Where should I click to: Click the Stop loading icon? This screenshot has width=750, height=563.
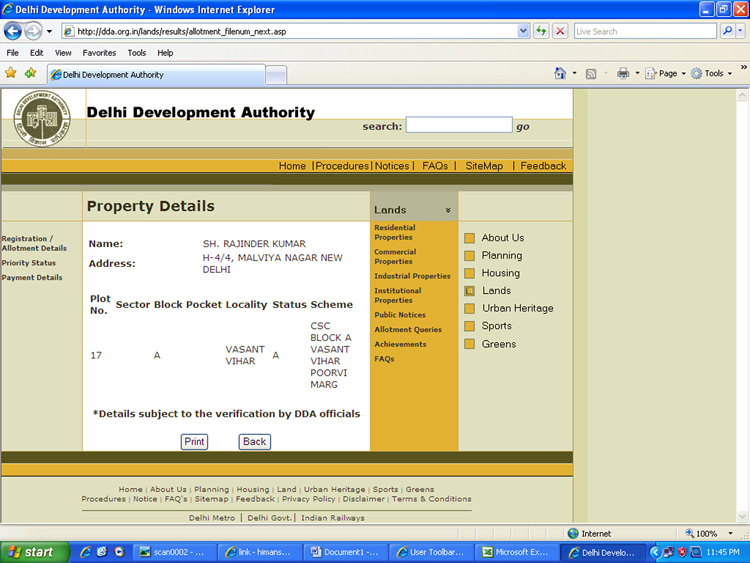pyautogui.click(x=559, y=31)
